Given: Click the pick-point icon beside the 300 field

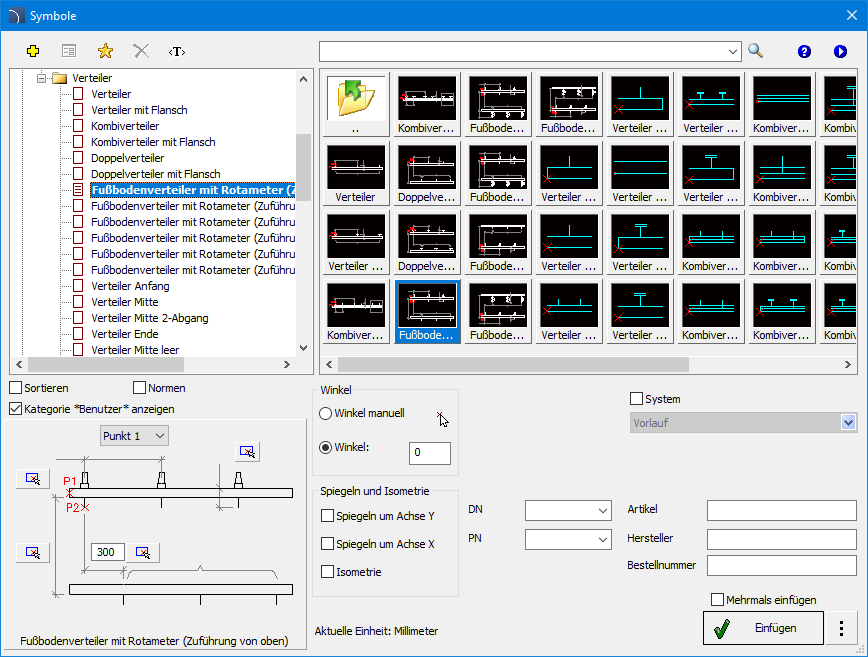Looking at the screenshot, I should [x=143, y=552].
